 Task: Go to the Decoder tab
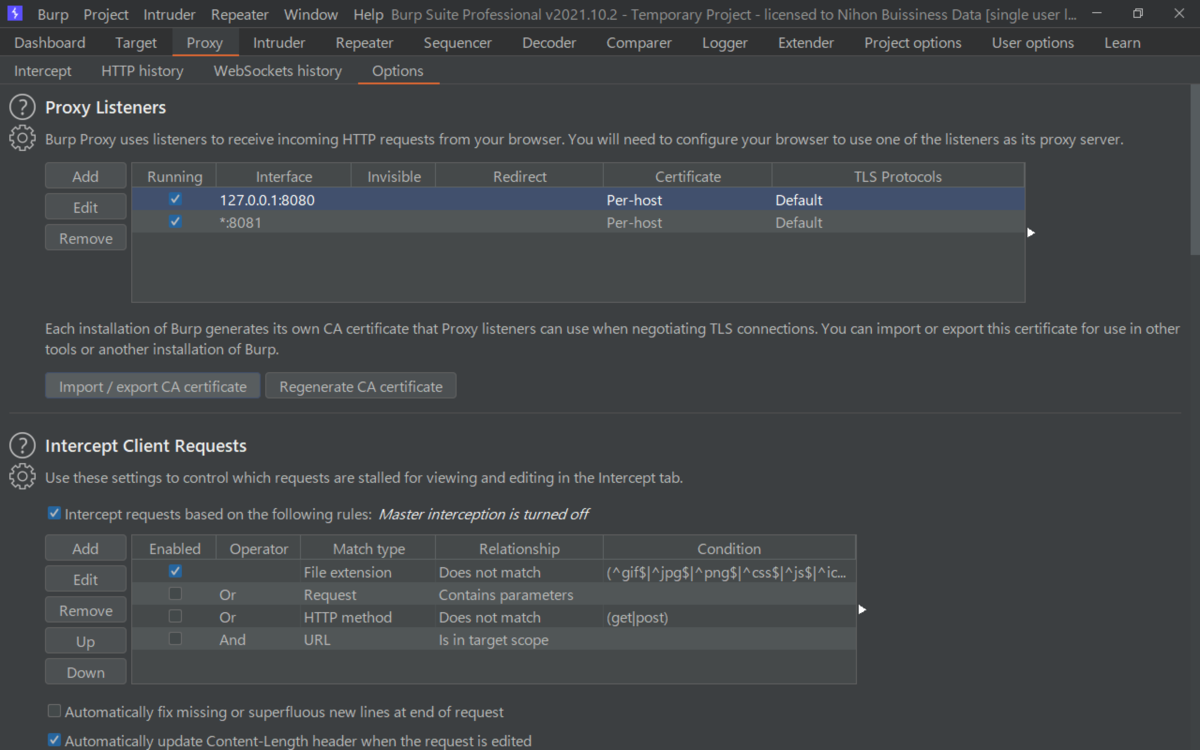click(549, 43)
